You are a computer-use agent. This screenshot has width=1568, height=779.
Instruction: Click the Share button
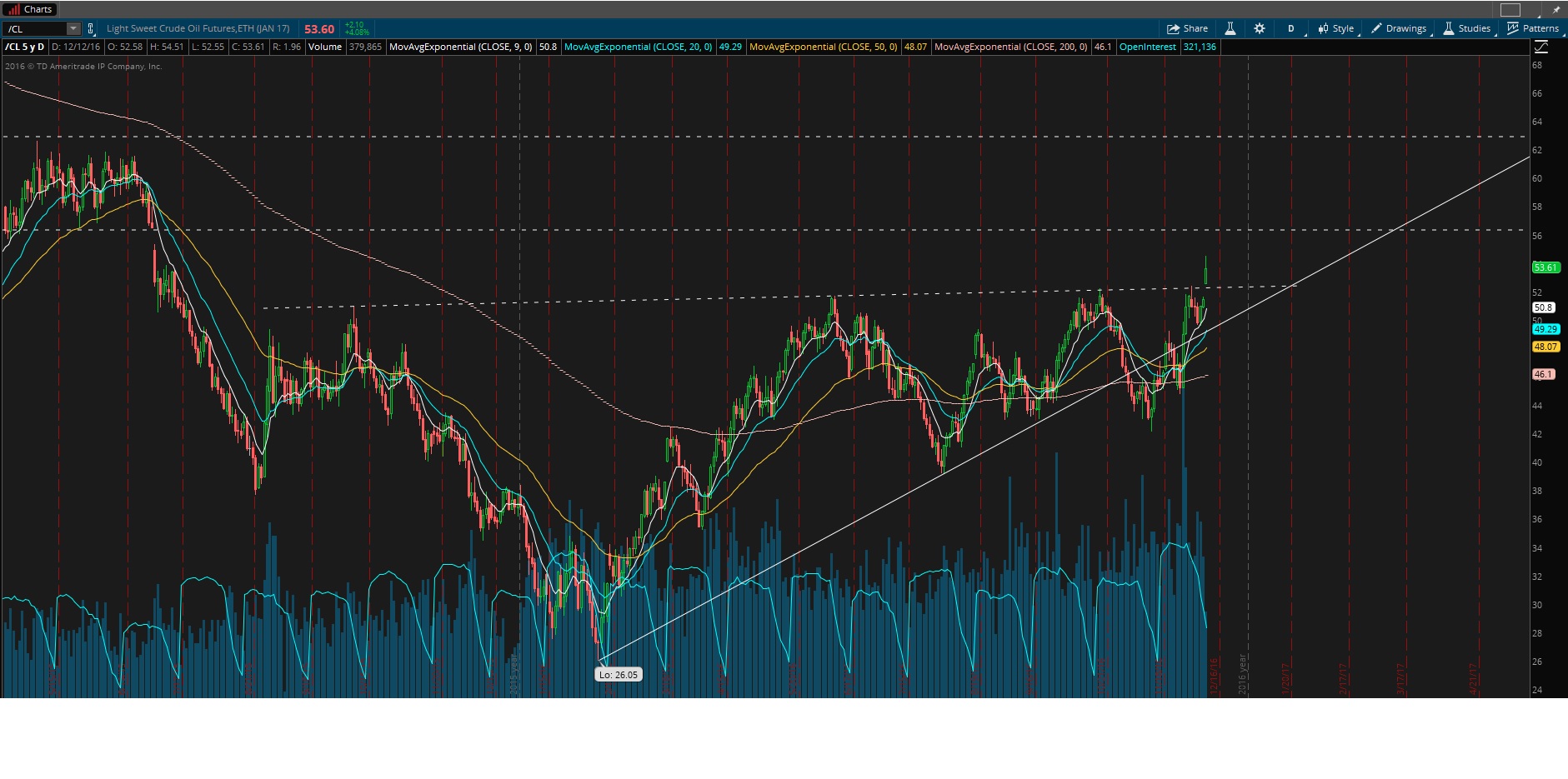tap(1187, 28)
